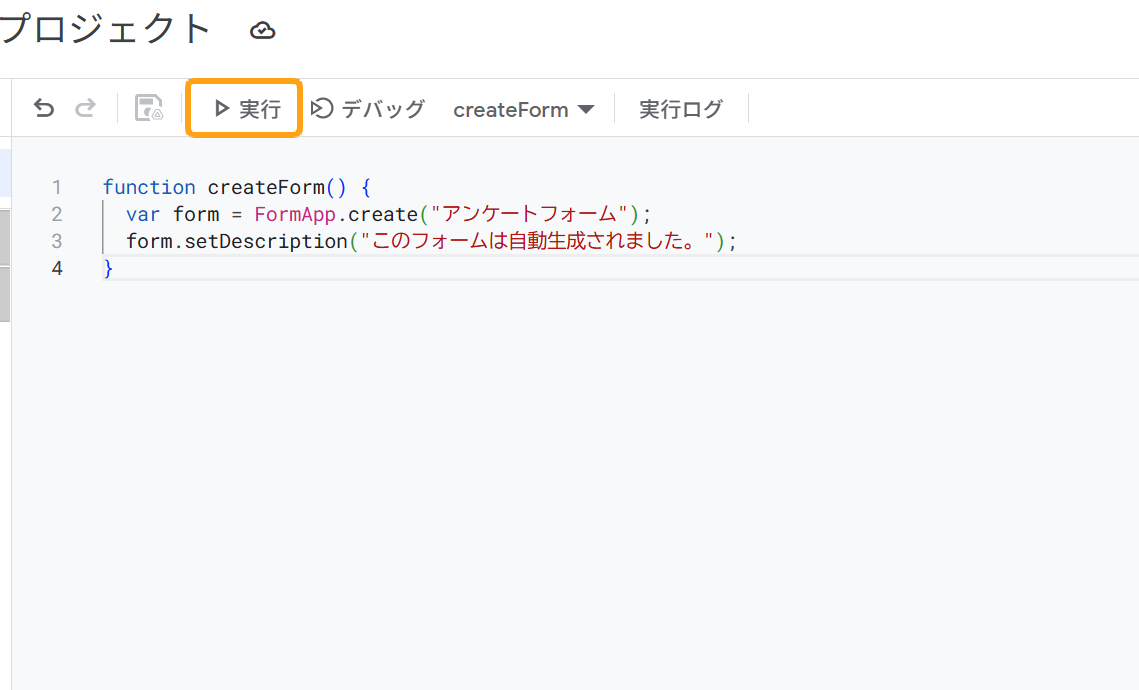
Task: Click the undo arrow icon
Action: (44, 108)
